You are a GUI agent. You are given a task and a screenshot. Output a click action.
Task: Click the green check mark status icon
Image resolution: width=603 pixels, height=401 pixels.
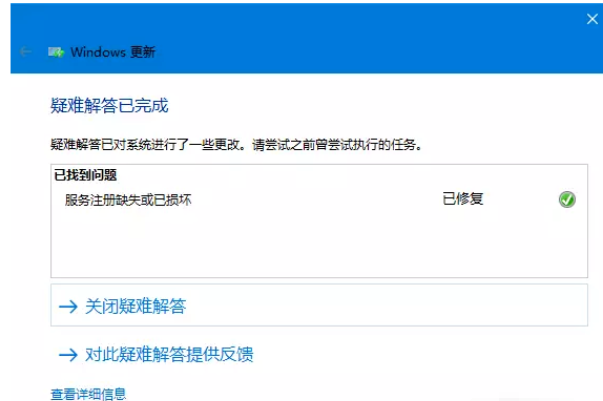coord(567,200)
